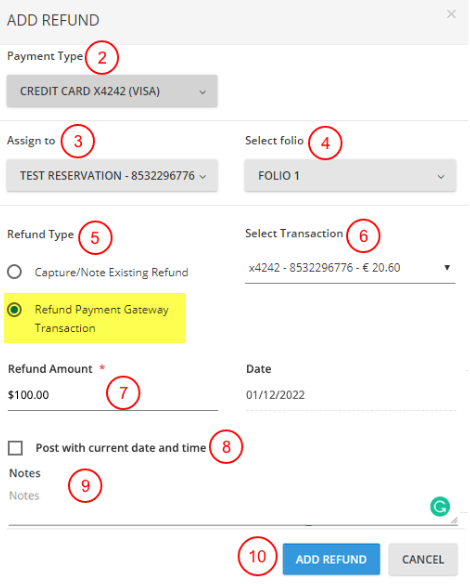This screenshot has height=584, width=470.
Task: Select Capture/Note Existing Refund radio option
Action: point(15,272)
